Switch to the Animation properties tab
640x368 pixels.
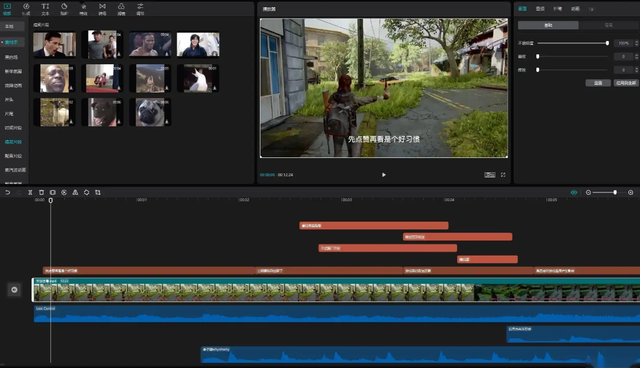point(575,9)
